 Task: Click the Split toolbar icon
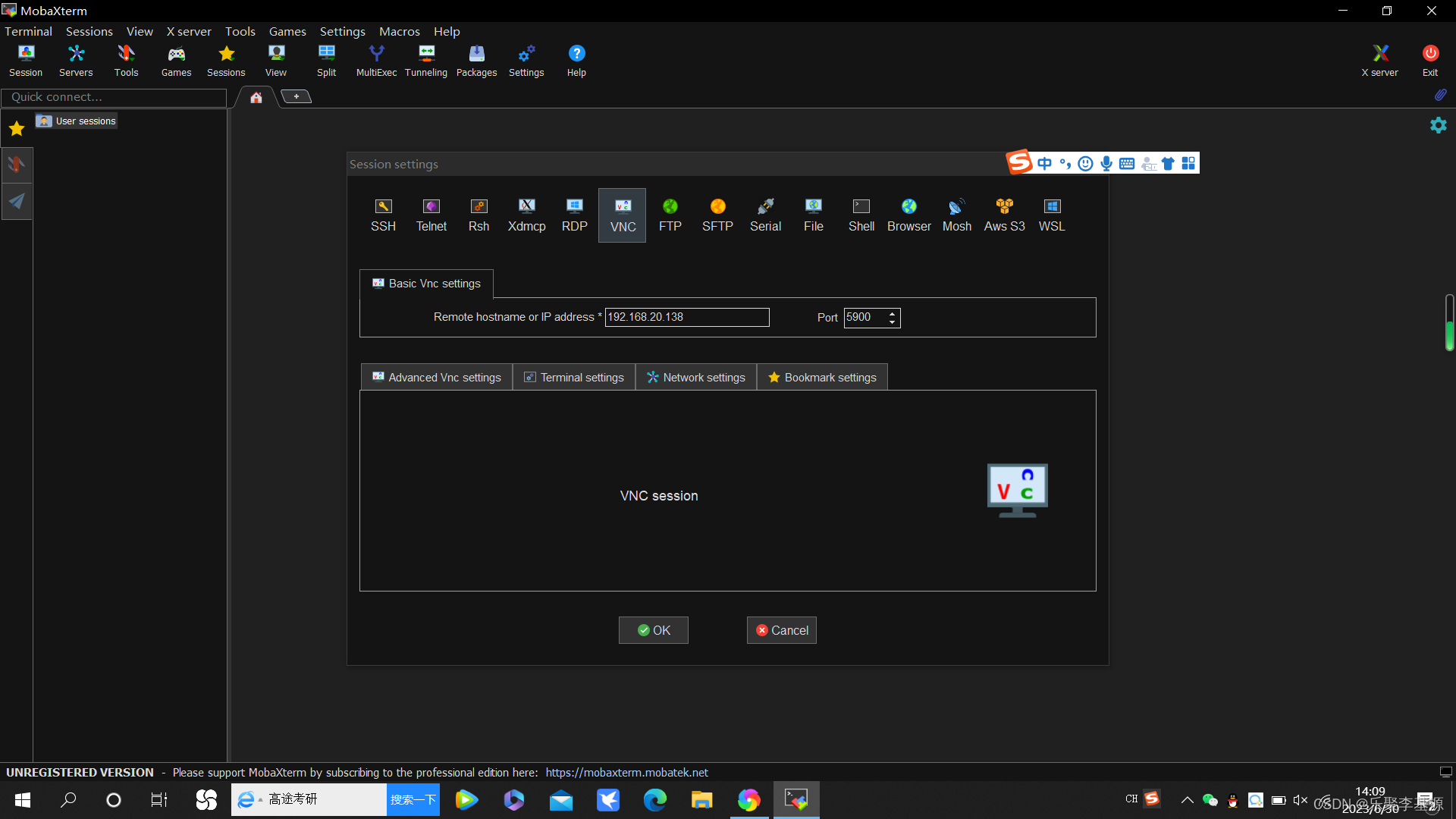click(326, 61)
